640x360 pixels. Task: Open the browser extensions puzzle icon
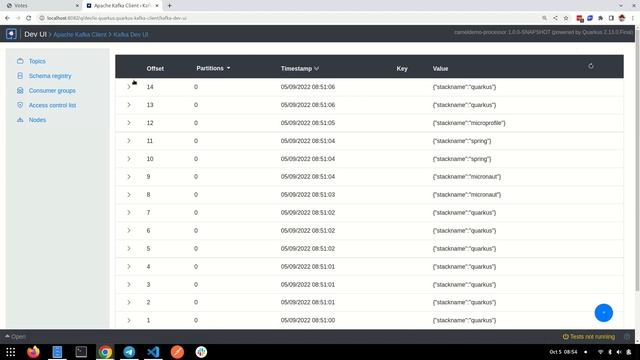click(x=600, y=18)
